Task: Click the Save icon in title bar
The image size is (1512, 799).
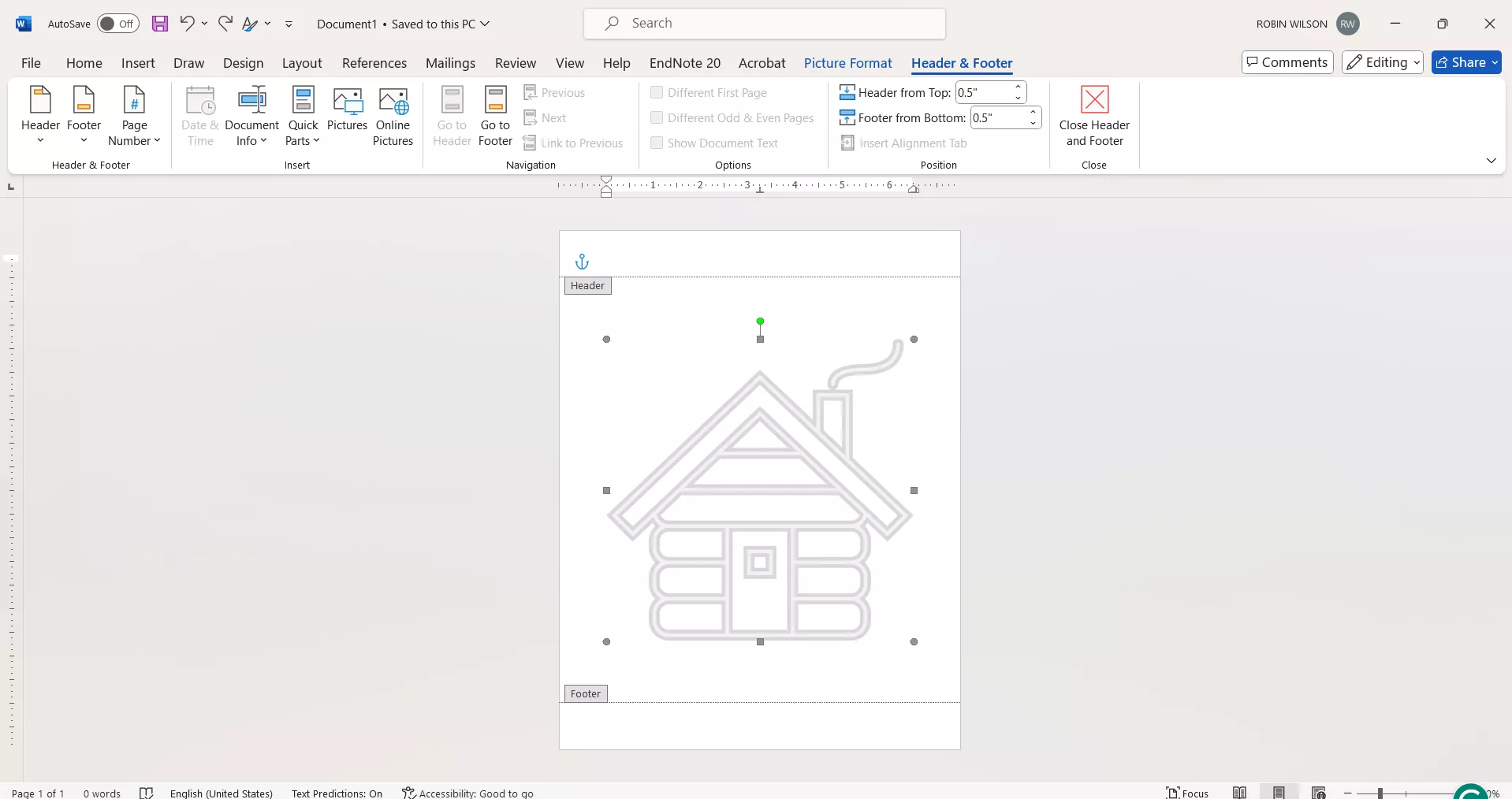Action: point(160,24)
